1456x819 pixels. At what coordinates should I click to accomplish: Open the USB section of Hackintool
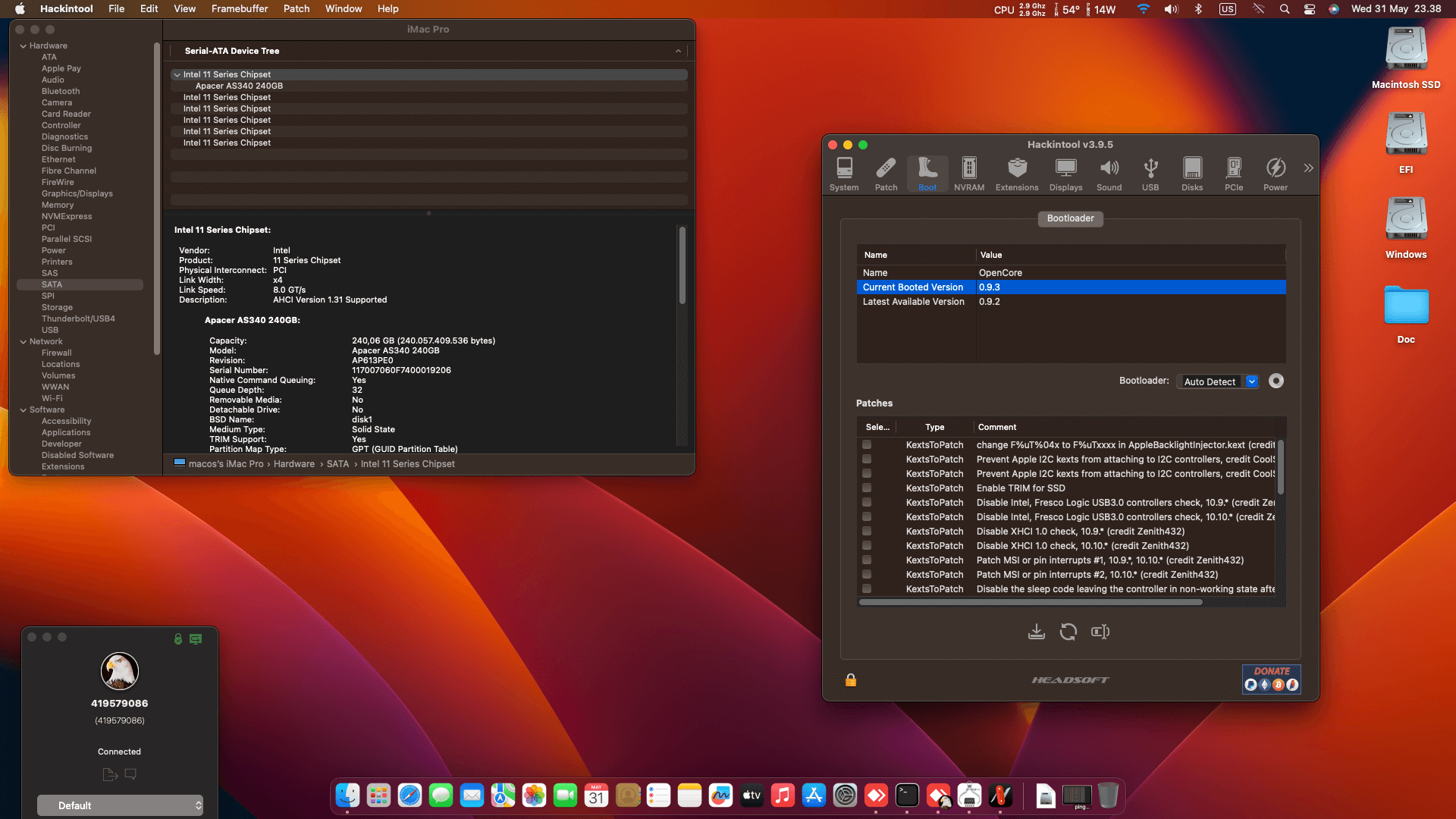[1150, 173]
